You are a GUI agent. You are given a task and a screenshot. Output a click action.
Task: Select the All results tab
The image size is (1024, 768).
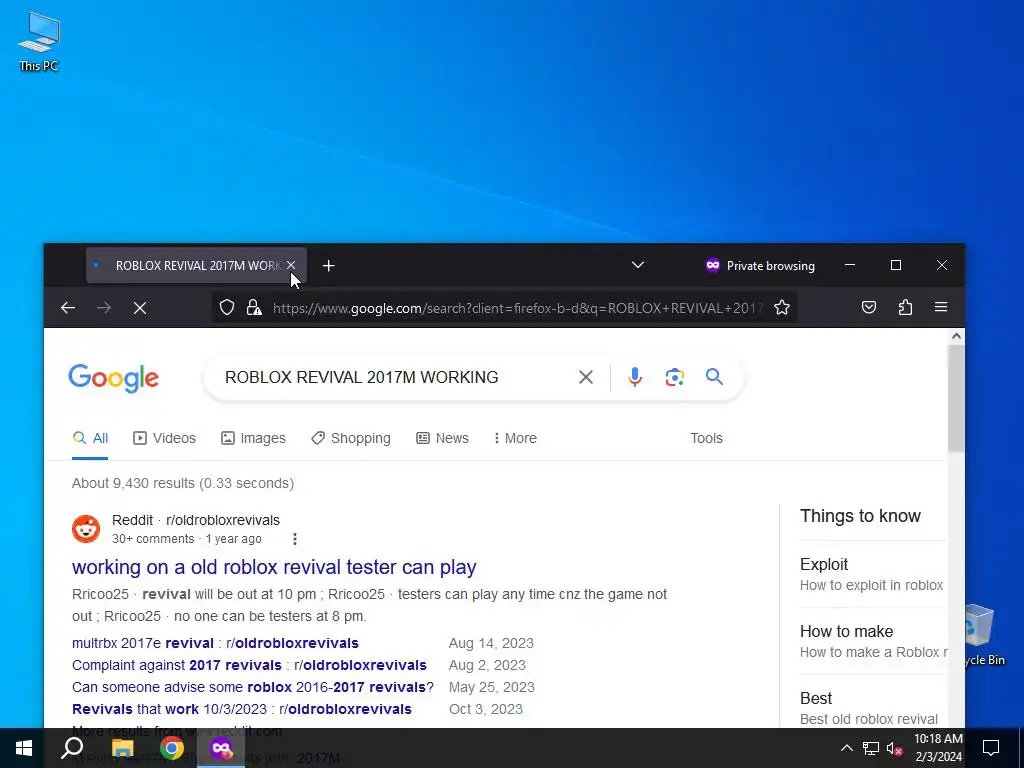pyautogui.click(x=90, y=438)
